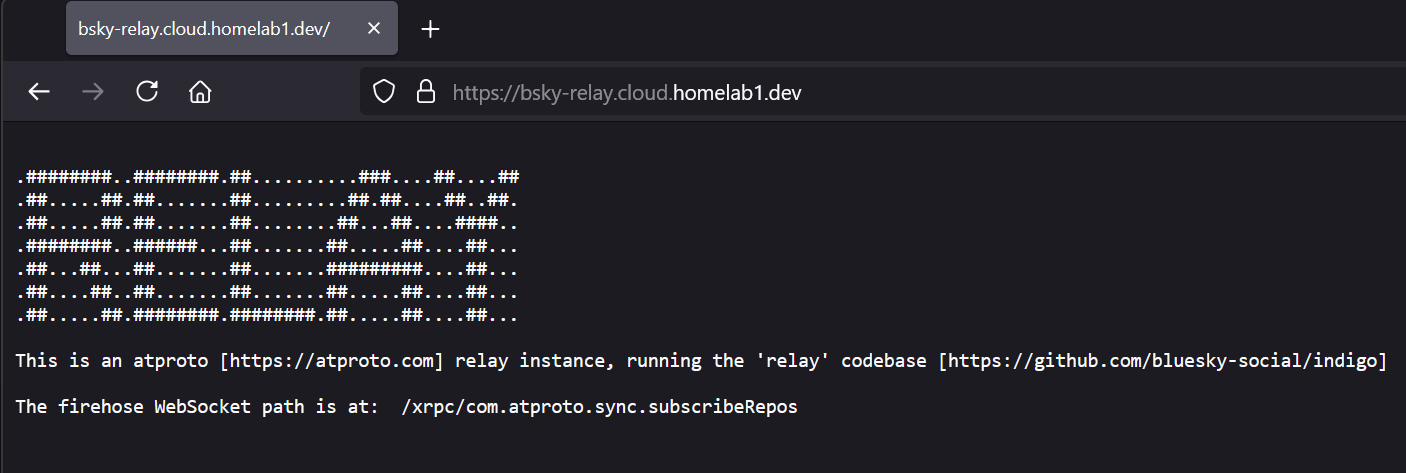Viewport: 1406px width, 473px height.
Task: Click the grayed-out forward arrow
Action: pyautogui.click(x=93, y=92)
